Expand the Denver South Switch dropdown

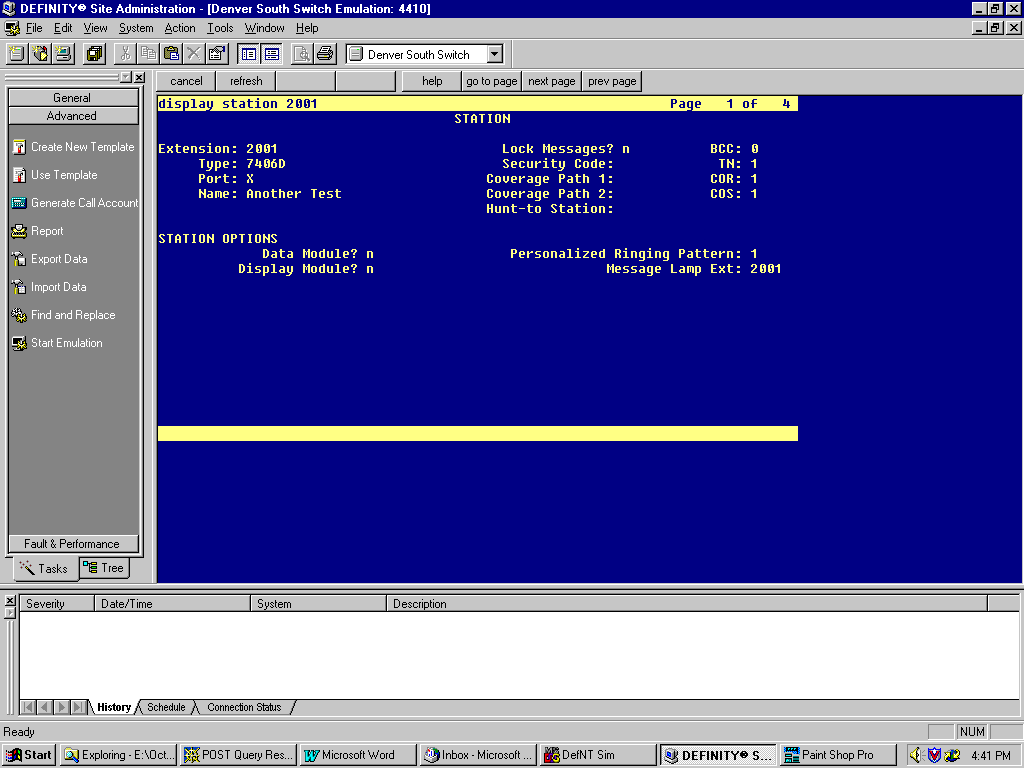pyautogui.click(x=495, y=54)
